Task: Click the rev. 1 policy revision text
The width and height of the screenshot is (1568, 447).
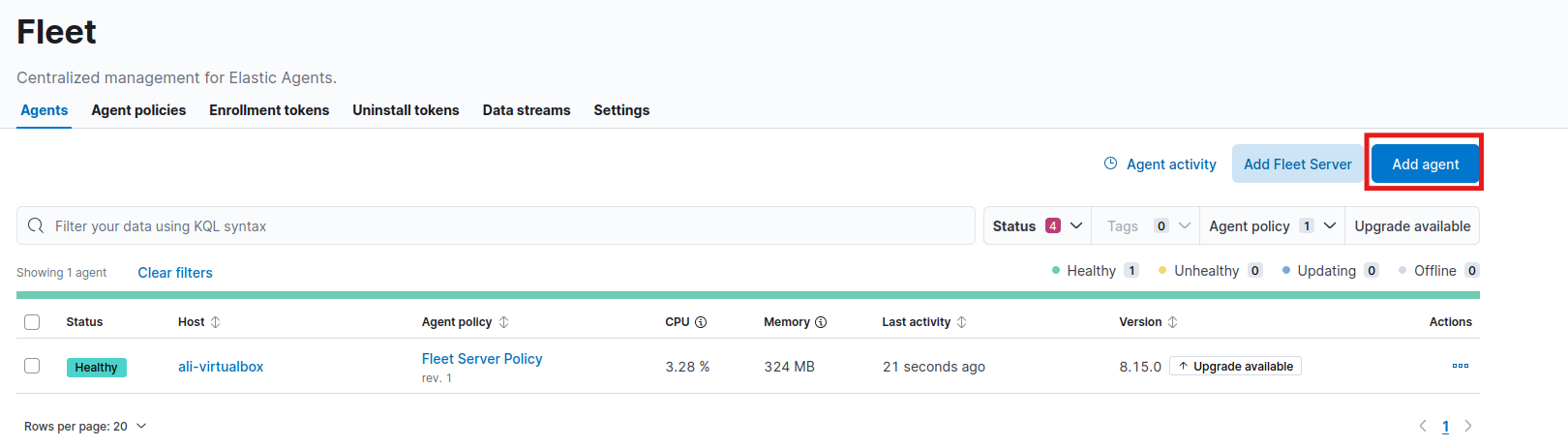Action: coord(437,378)
